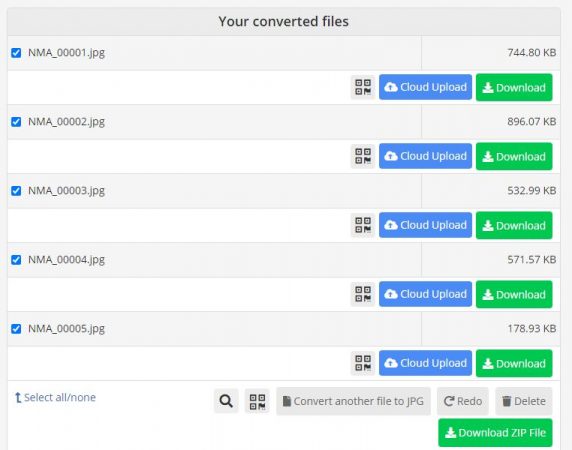This screenshot has height=450, width=572.
Task: Open QR code icon for NMA_00003.jpg
Action: [363, 225]
